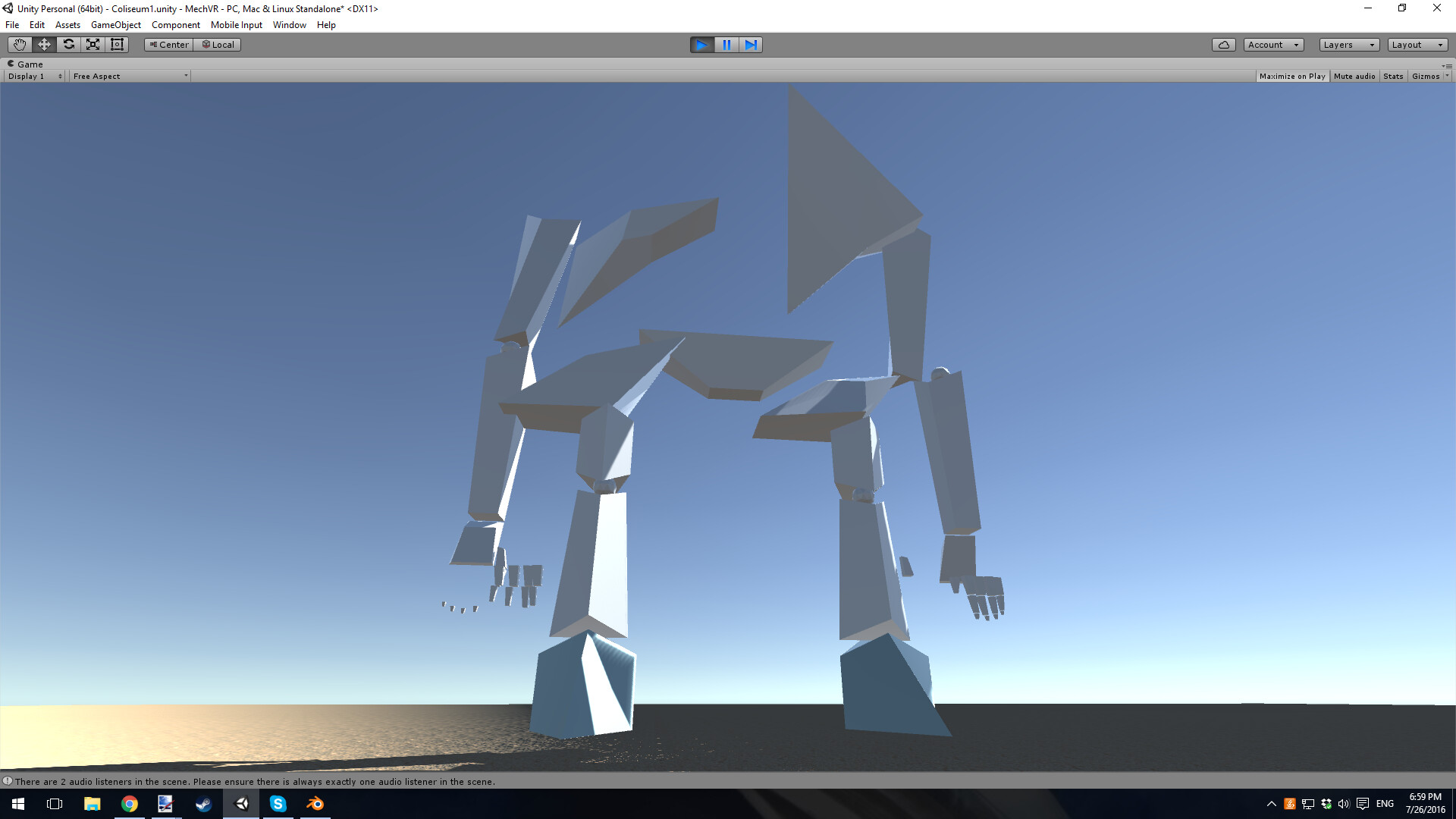Open the Layout dropdown
Screen dimensions: 1456x819
pos(1417,44)
